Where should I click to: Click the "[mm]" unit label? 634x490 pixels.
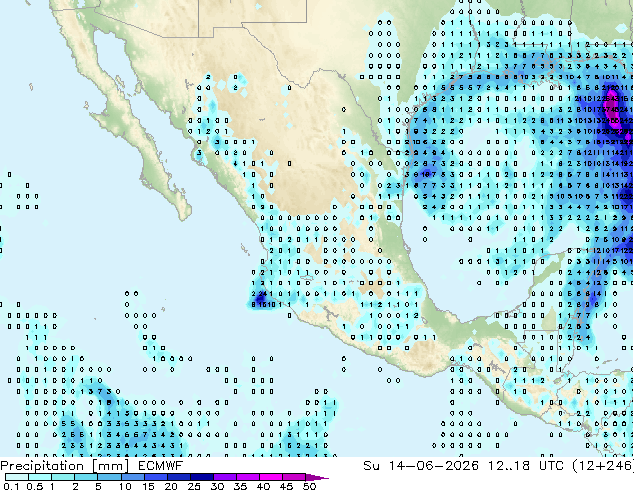111,466
